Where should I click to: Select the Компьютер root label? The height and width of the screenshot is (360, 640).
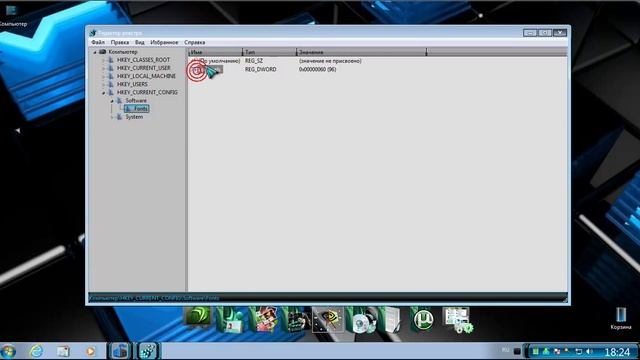point(123,52)
